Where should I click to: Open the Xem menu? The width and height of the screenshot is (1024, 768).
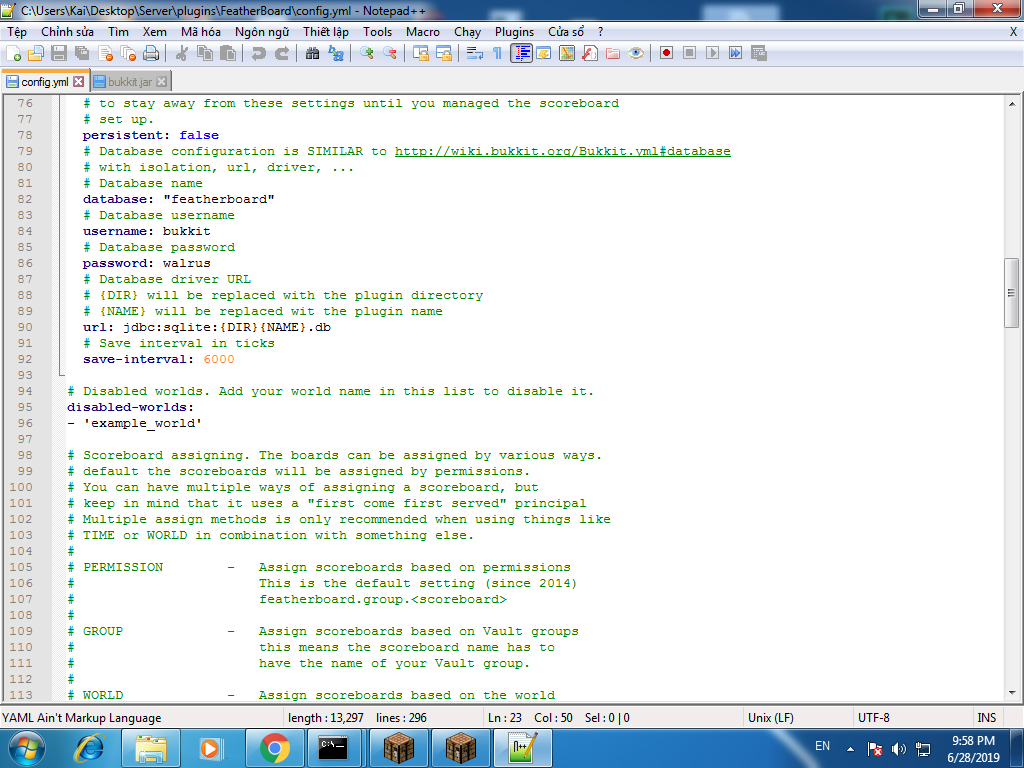(155, 32)
